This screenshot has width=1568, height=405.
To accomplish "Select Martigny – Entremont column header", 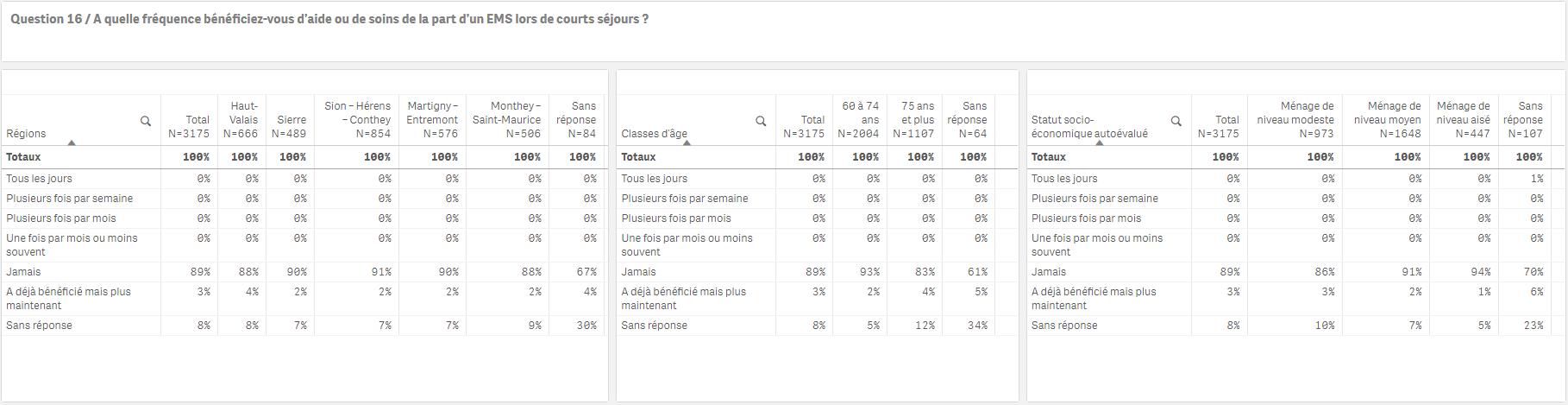I will (432, 120).
